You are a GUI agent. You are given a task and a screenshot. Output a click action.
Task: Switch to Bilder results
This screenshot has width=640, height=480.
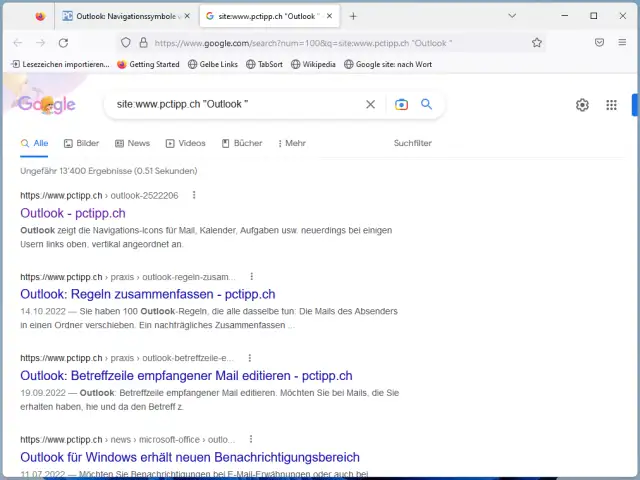81,143
